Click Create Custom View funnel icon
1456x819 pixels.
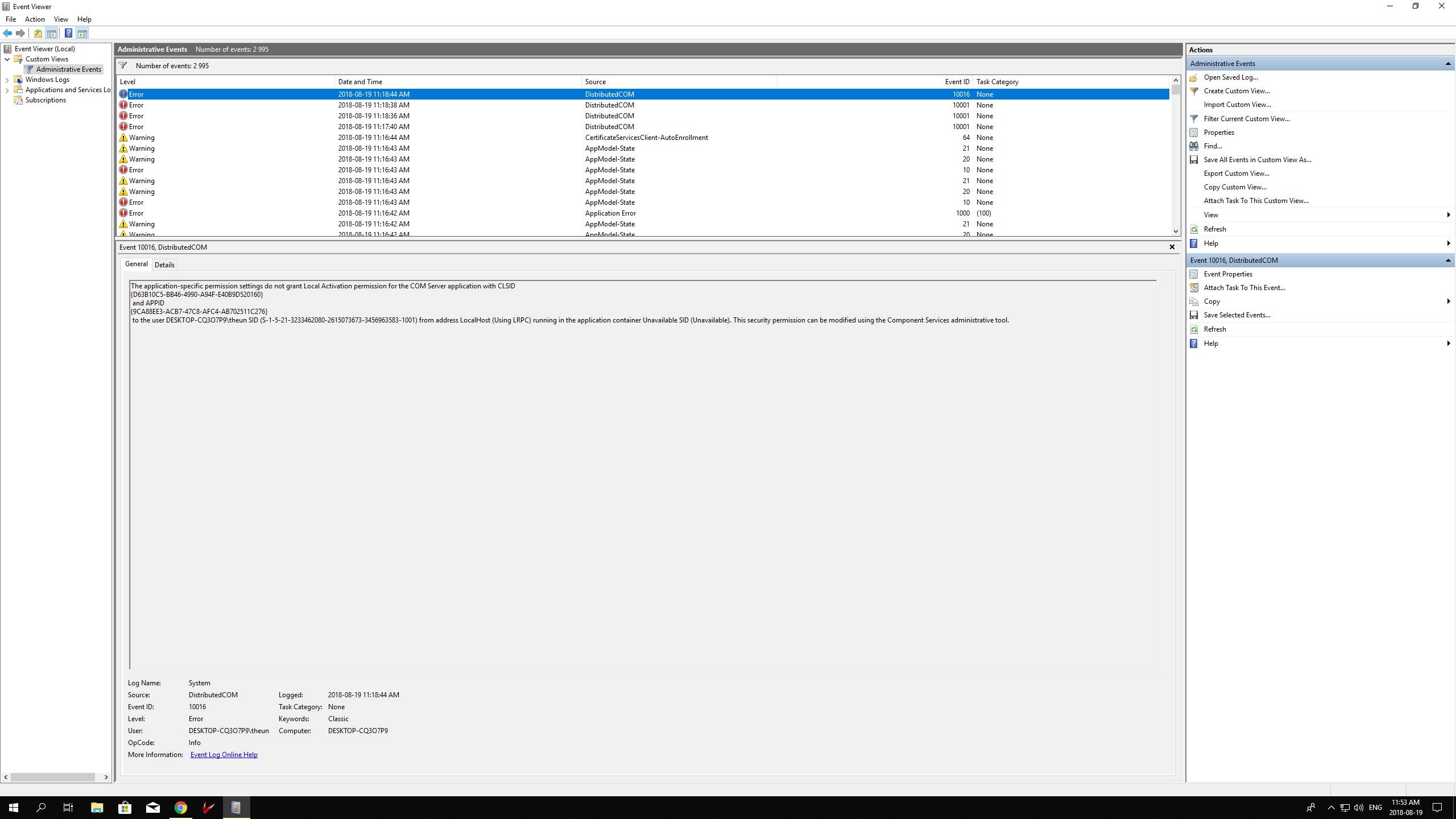pos(1194,91)
